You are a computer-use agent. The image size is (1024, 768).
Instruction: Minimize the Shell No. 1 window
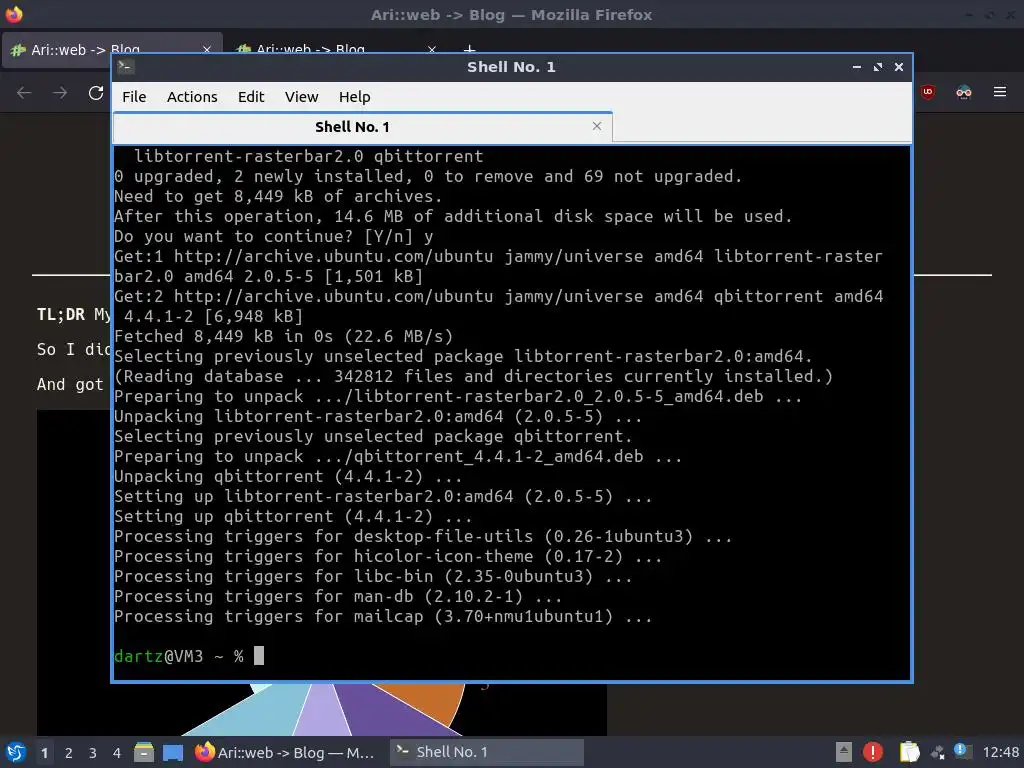pos(857,67)
